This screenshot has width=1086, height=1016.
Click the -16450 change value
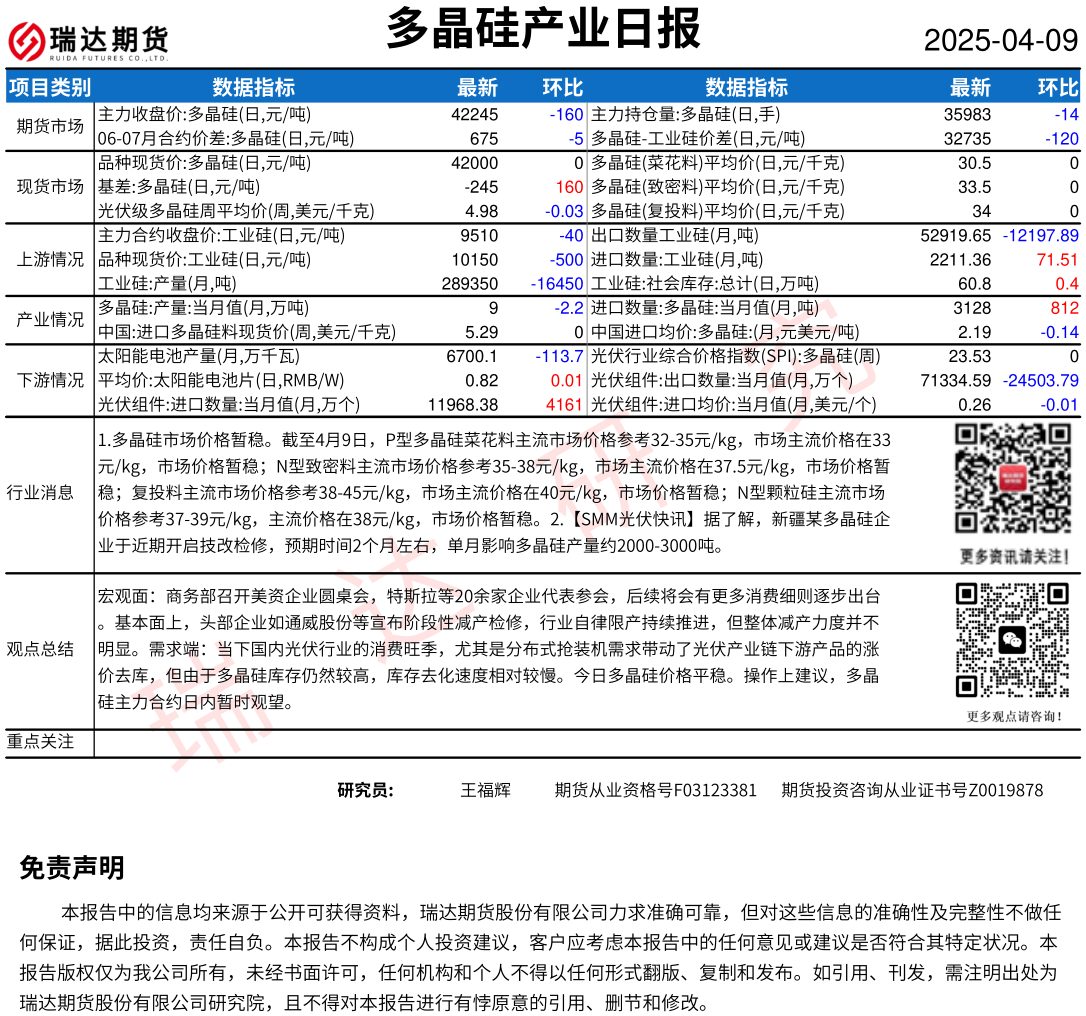(557, 284)
